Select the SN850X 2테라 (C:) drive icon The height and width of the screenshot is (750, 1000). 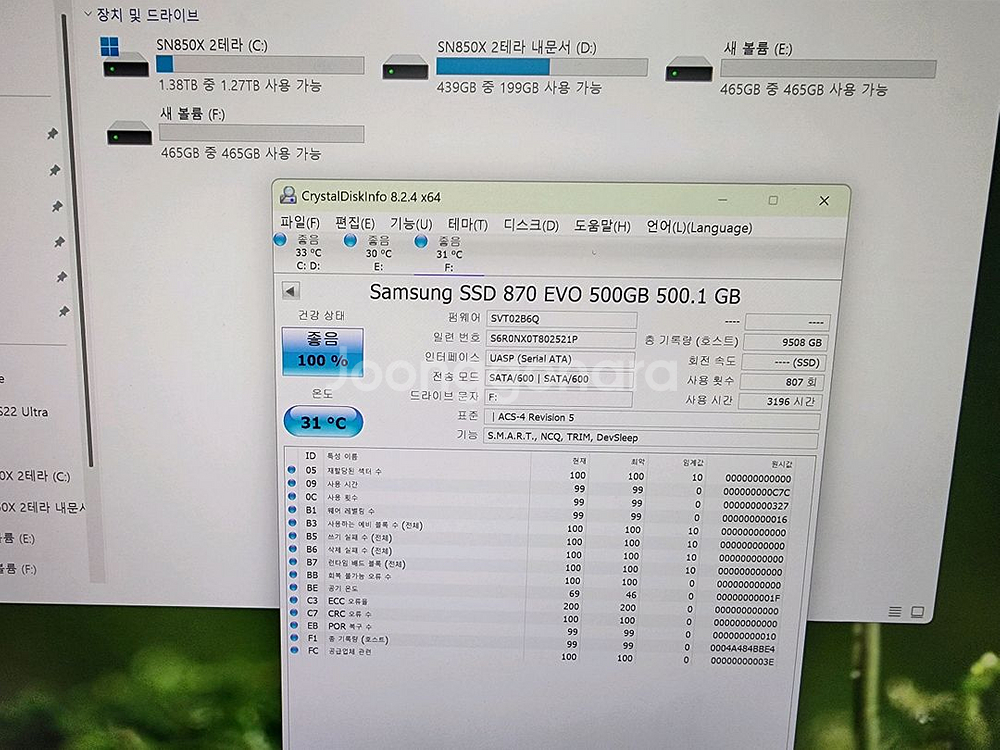pos(124,68)
